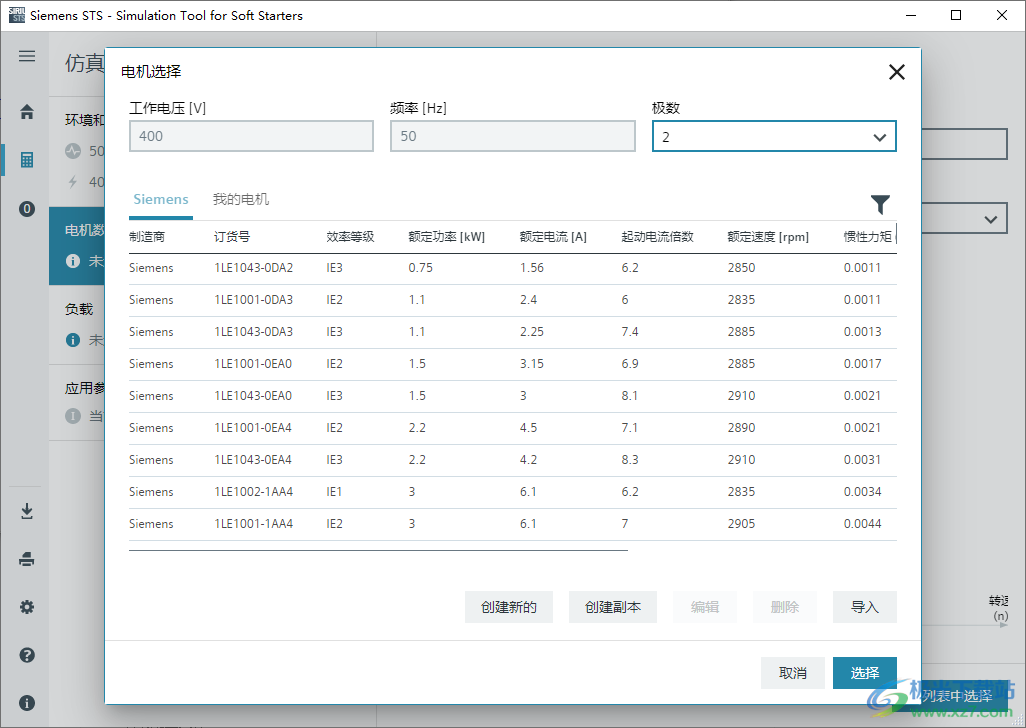
Task: Open the 极数 dropdown showing 2
Action: pos(774,137)
